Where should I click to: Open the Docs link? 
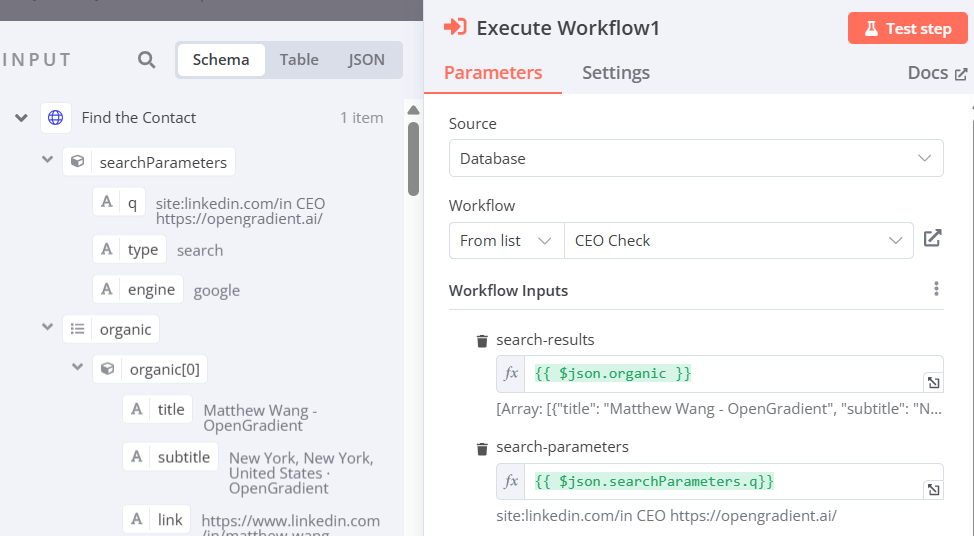pyautogui.click(x=937, y=73)
